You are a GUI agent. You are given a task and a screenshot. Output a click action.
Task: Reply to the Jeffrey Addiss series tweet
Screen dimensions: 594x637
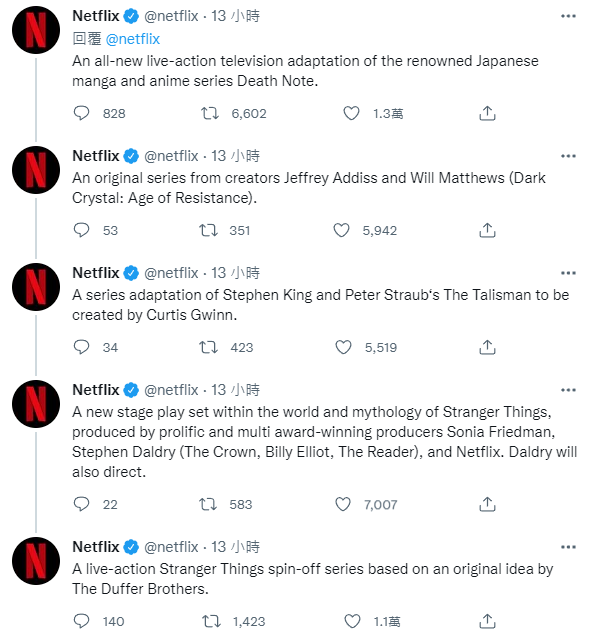pyautogui.click(x=81, y=230)
